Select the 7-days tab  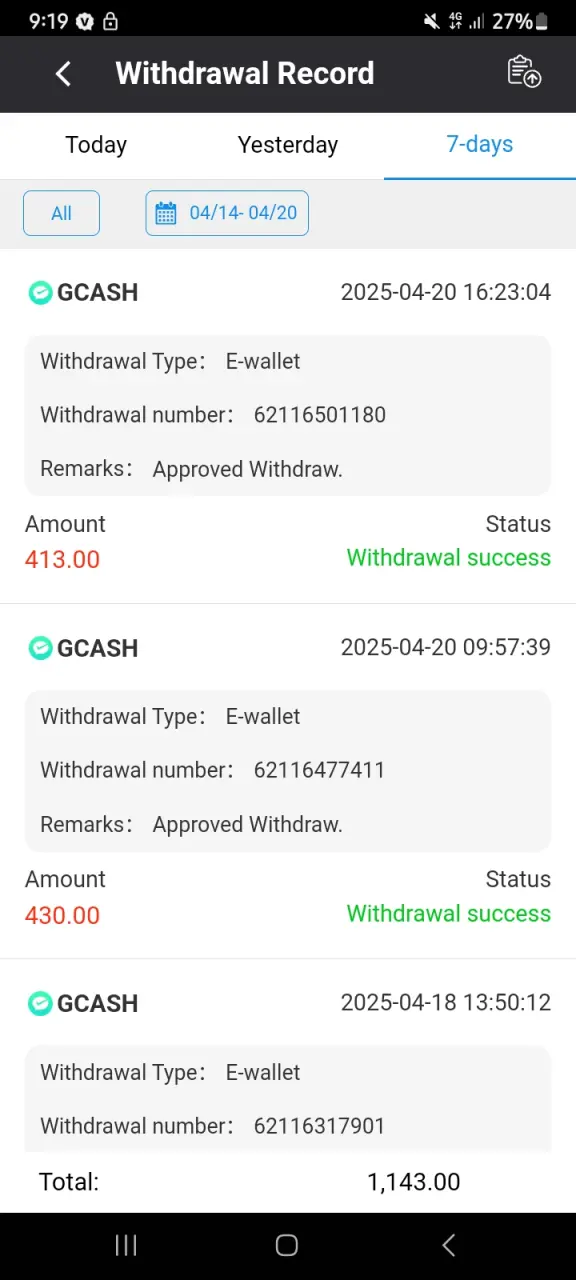pos(480,145)
